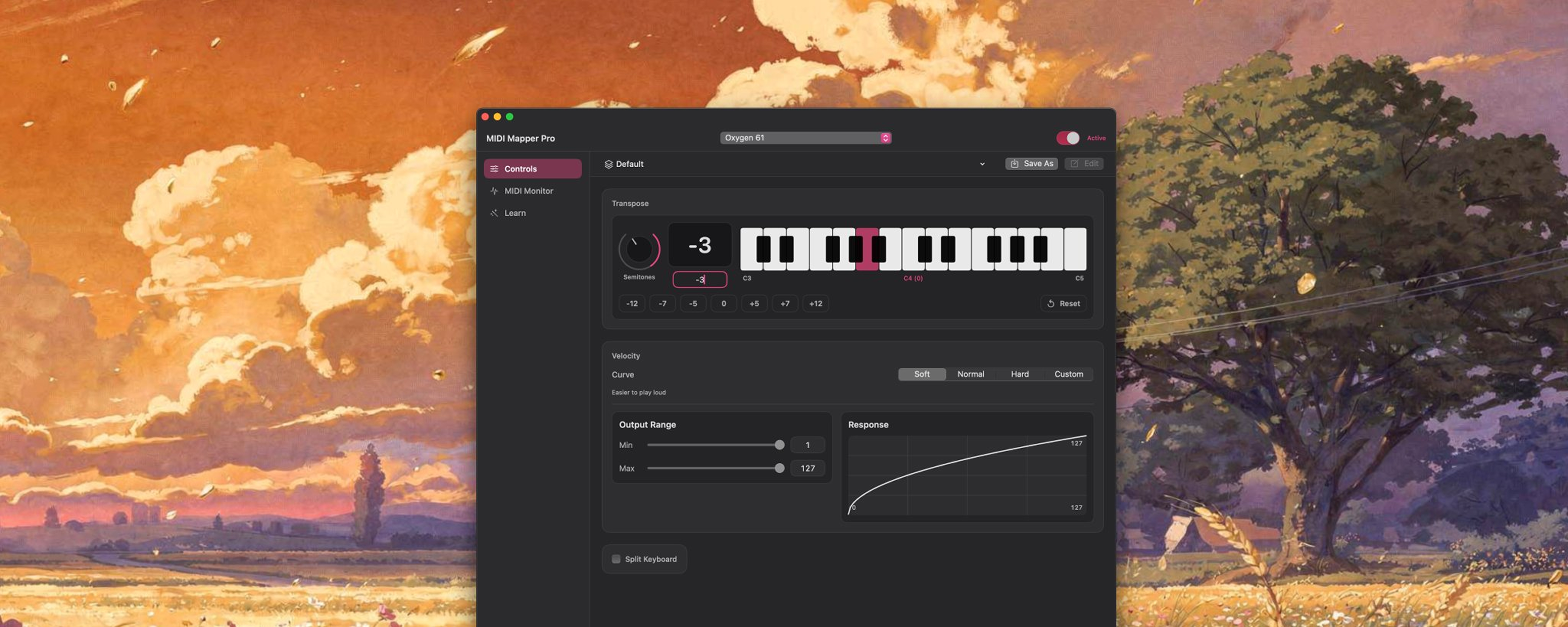Click the layers icon next to Default preset
This screenshot has width=1568, height=627.
608,164
